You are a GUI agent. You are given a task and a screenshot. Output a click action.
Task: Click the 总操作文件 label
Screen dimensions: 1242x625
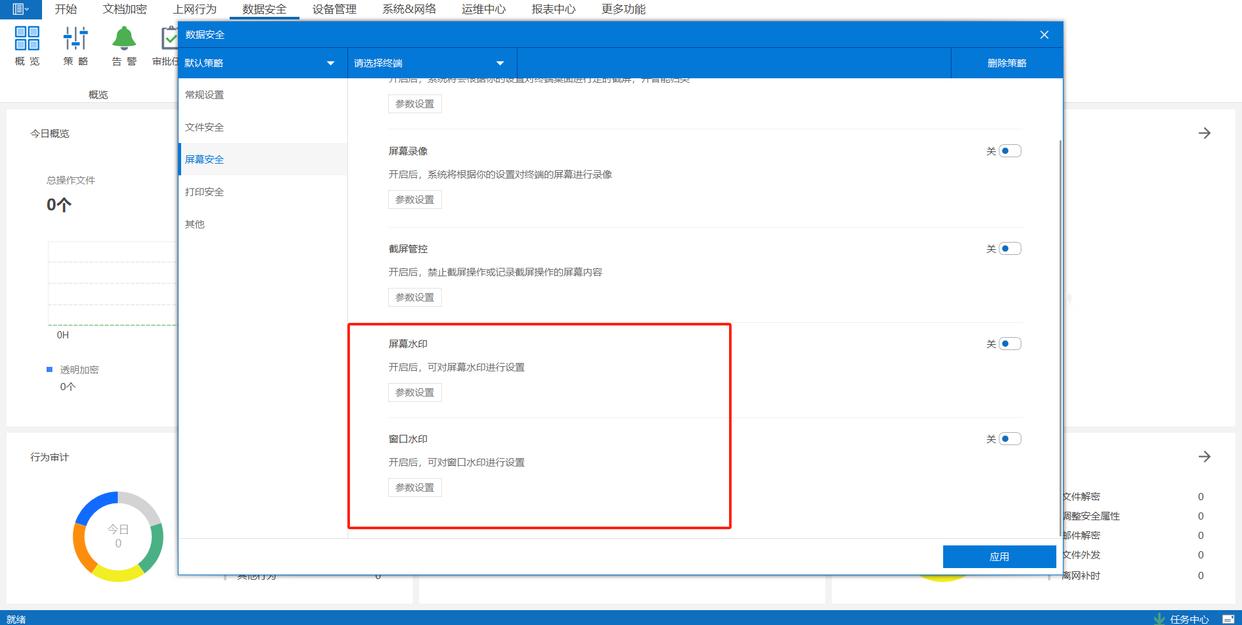(71, 181)
